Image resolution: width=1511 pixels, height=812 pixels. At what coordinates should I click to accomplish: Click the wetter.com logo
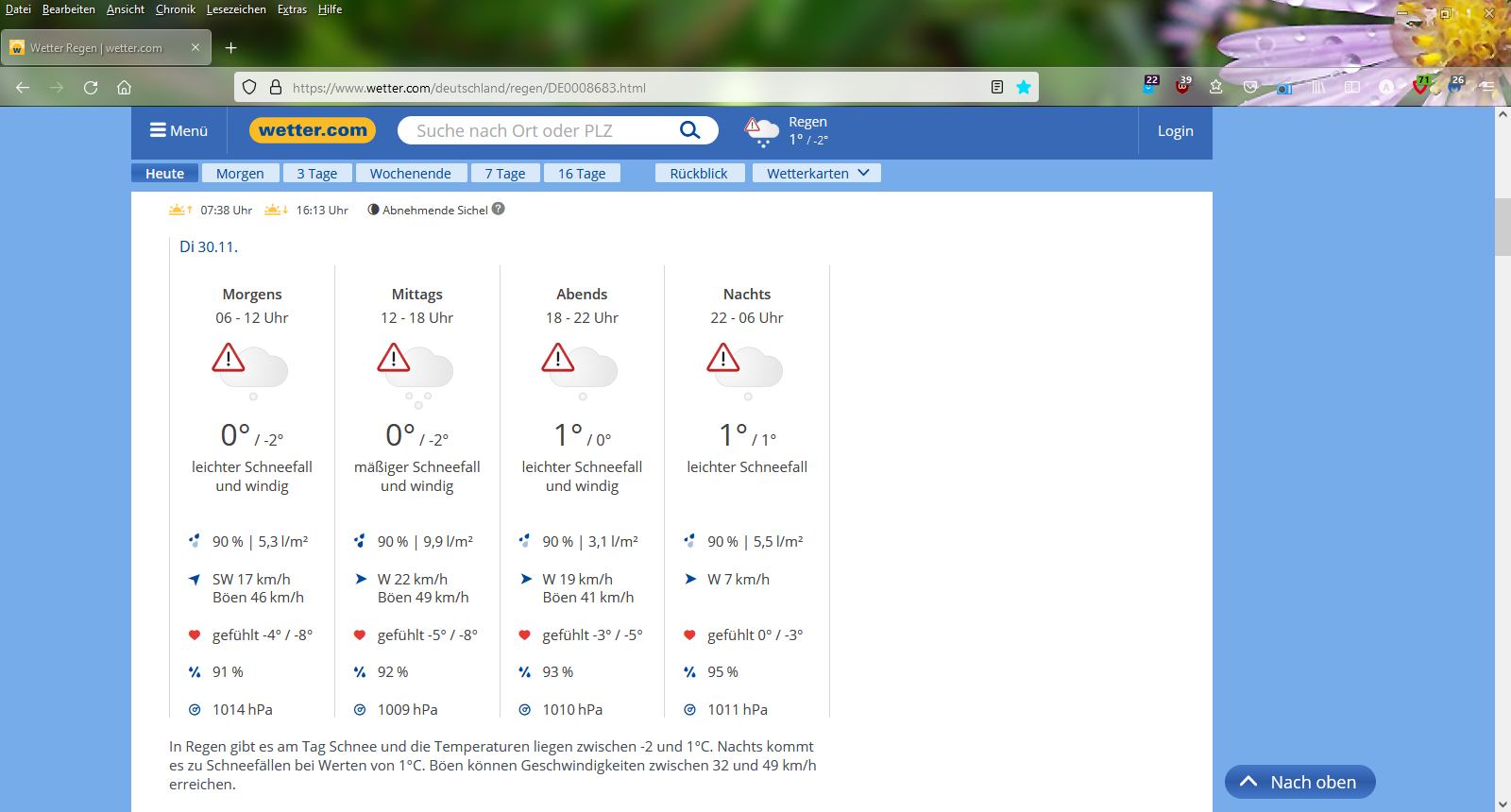tap(313, 130)
